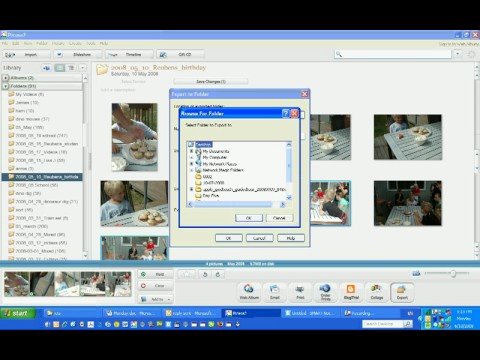480x360 pixels.
Task: Open the View menu
Action: point(28,43)
